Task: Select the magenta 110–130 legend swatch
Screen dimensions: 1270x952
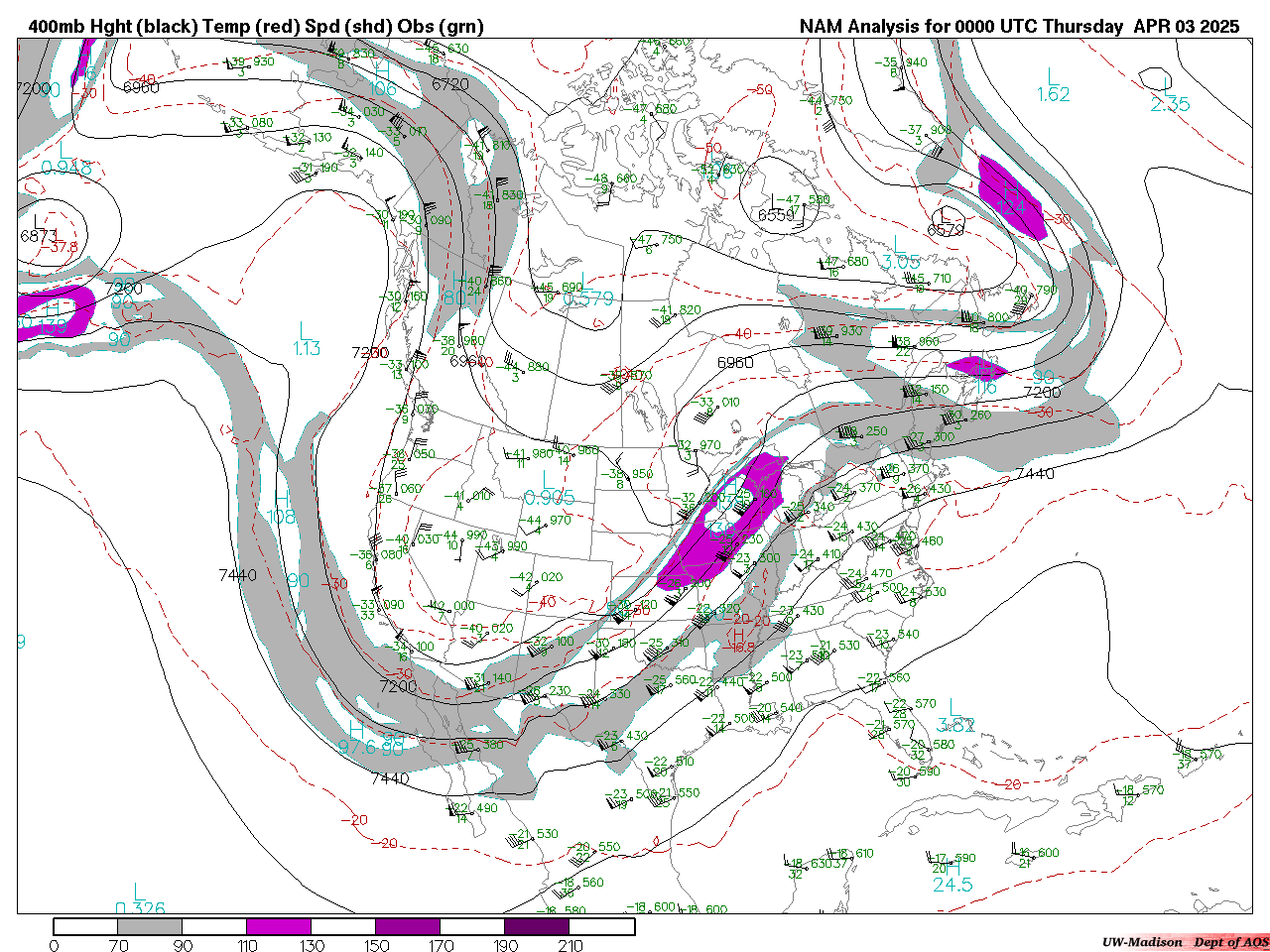Action: coord(279,926)
